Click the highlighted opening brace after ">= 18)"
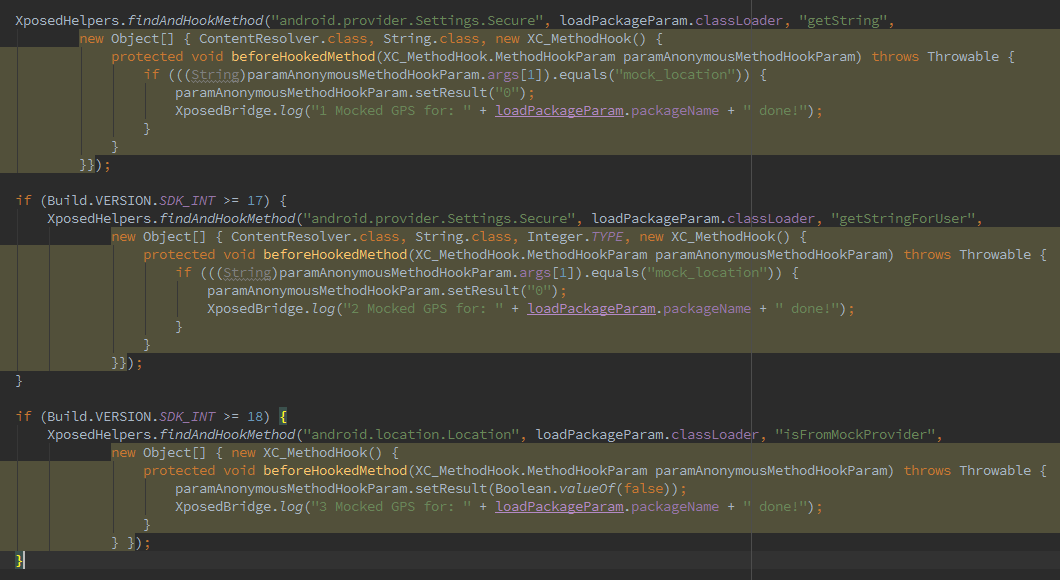 283,416
